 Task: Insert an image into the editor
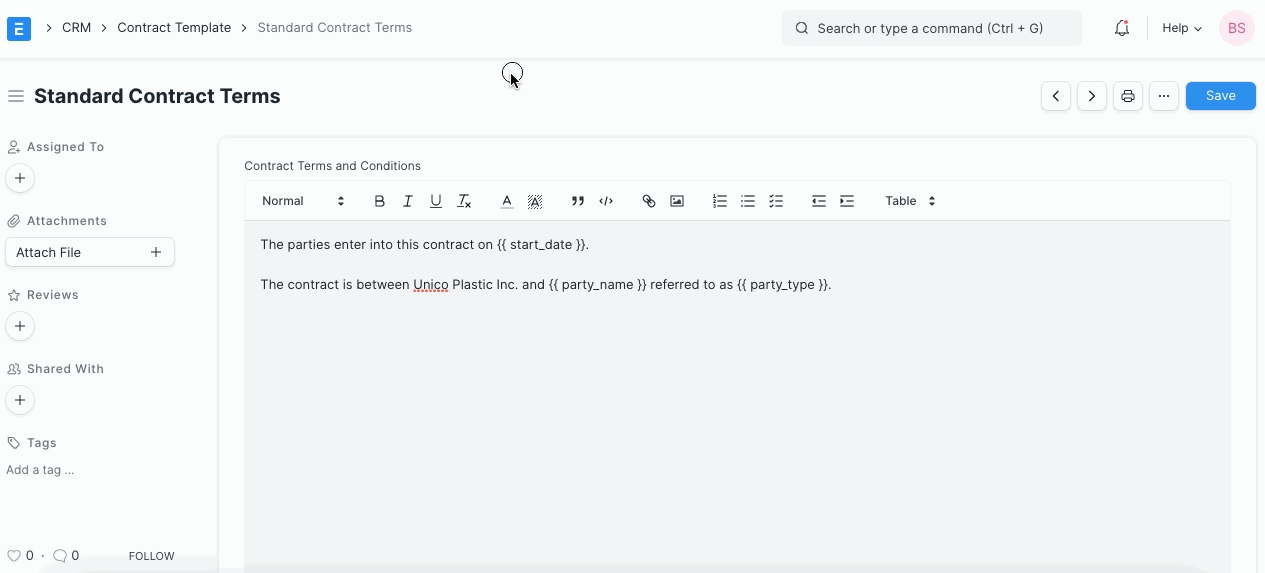click(677, 201)
